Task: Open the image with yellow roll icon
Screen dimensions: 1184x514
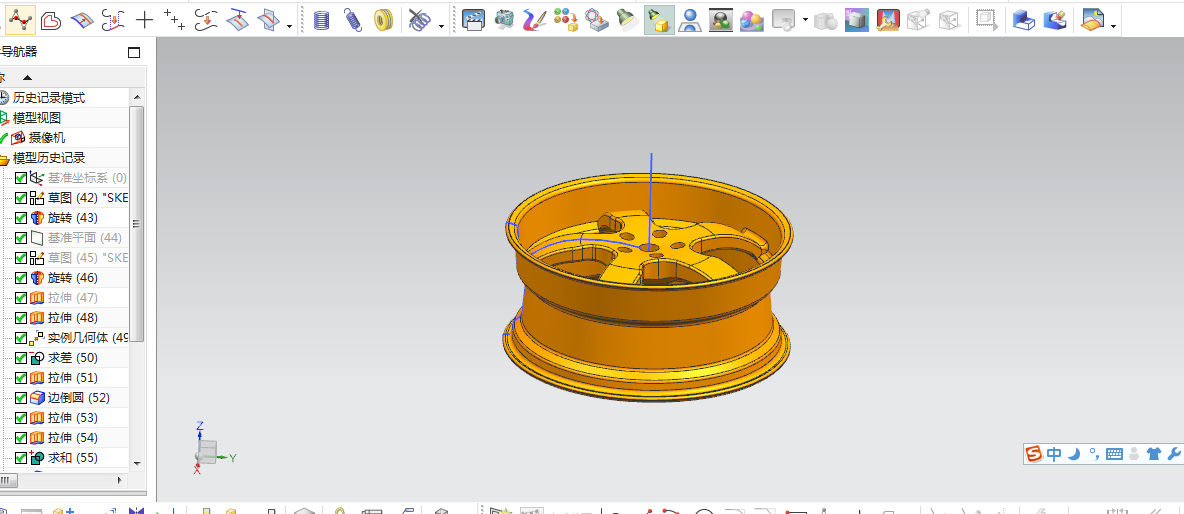Action: (1091, 20)
